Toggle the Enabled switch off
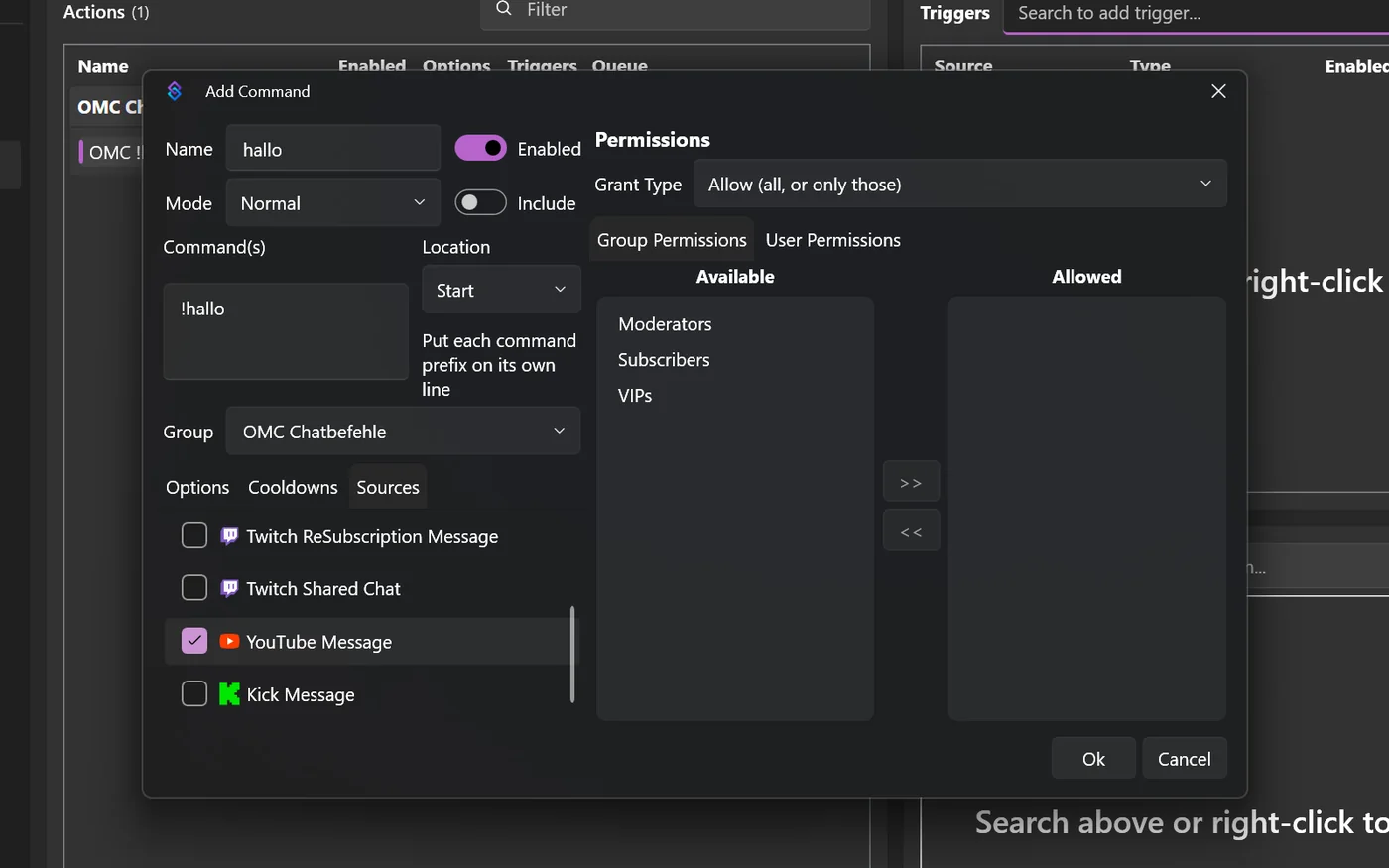Viewport: 1389px width, 868px height. point(481,148)
